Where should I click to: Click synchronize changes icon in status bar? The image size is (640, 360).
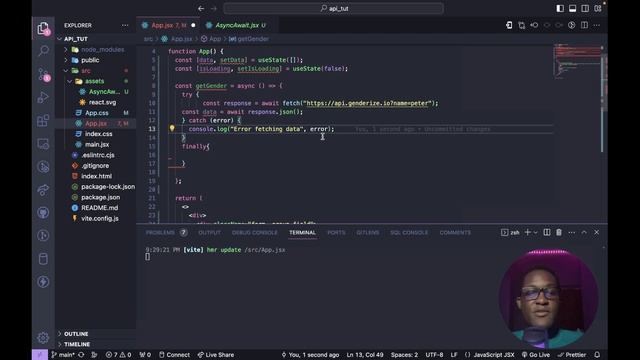coord(81,355)
